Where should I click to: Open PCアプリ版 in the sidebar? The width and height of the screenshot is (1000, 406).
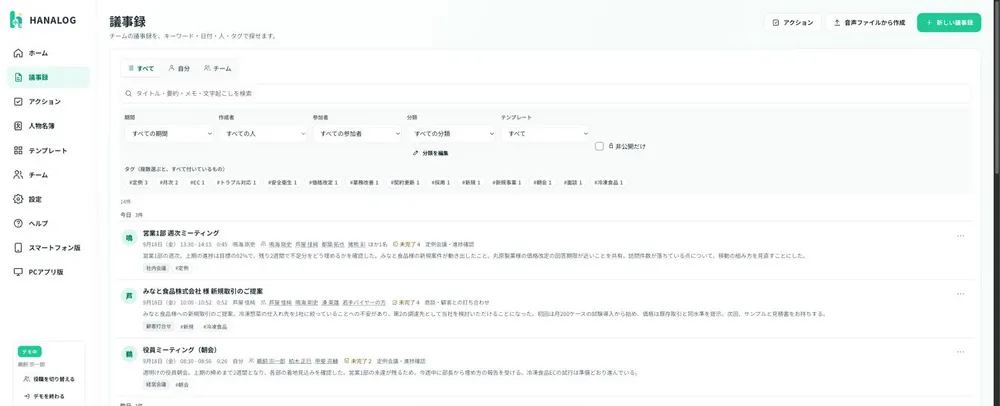click(48, 272)
